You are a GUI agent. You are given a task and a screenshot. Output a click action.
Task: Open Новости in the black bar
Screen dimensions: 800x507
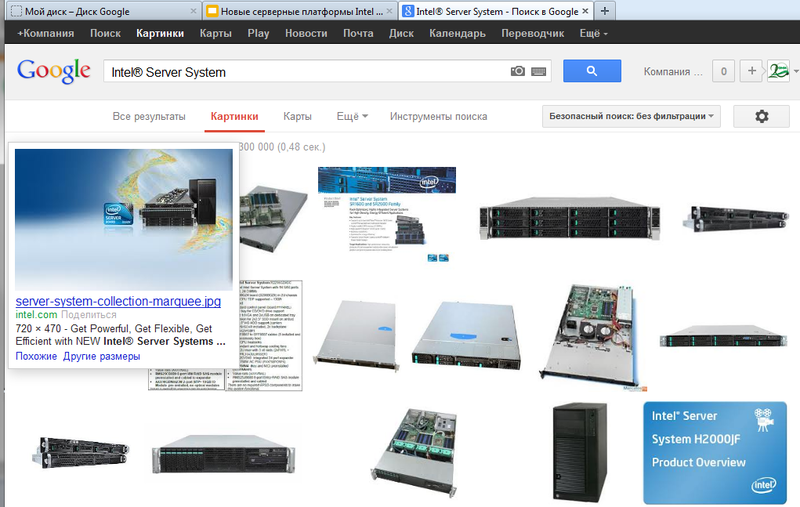tap(306, 34)
